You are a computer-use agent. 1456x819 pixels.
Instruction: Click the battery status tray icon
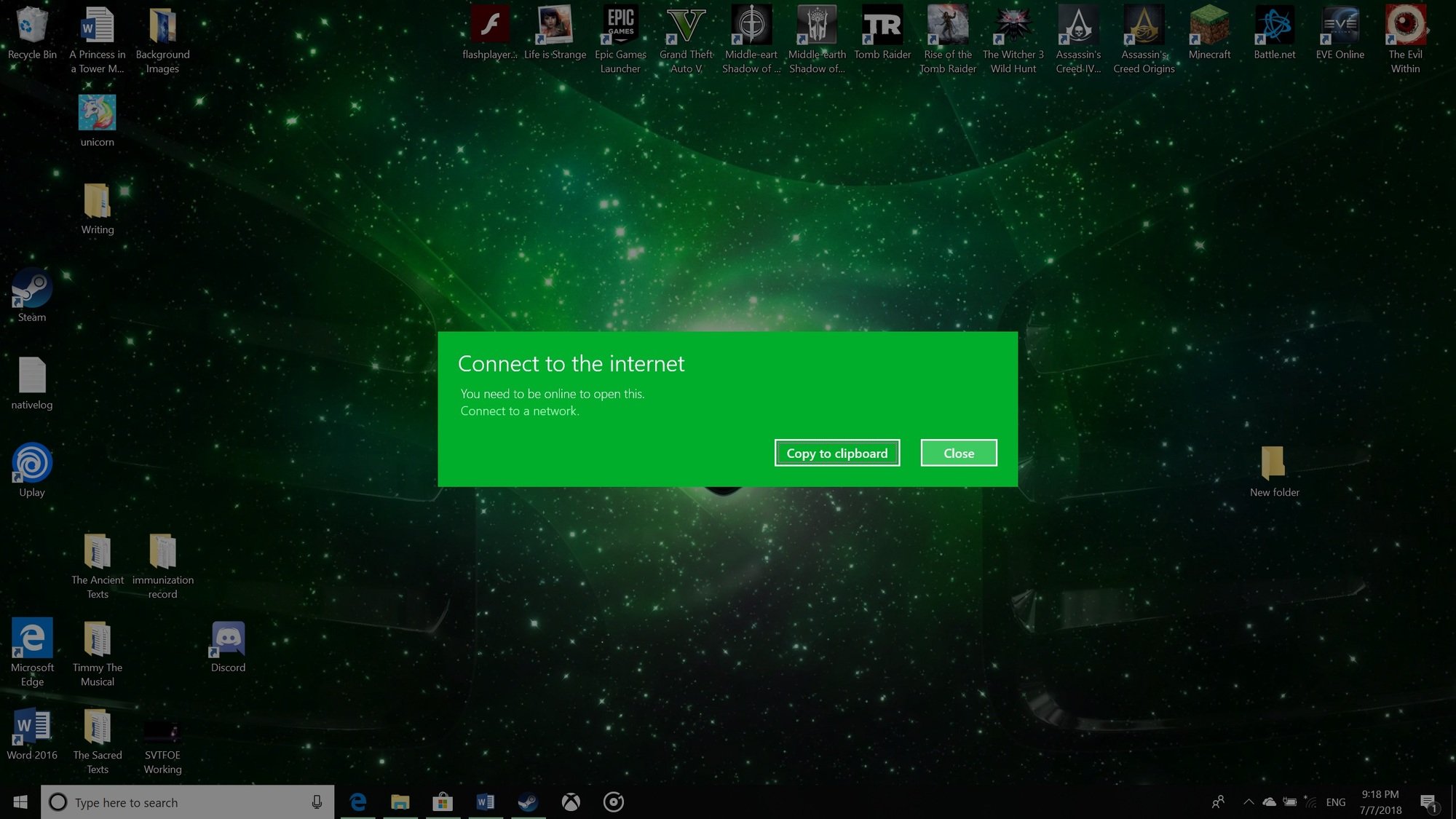1290,802
